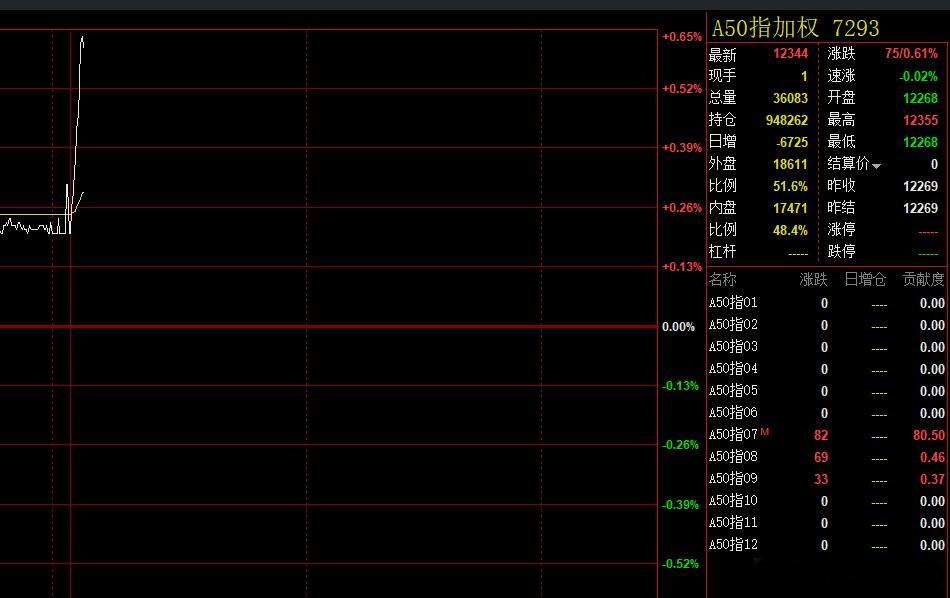Sort by the 名称 column header
The image size is (950, 598).
coord(723,279)
